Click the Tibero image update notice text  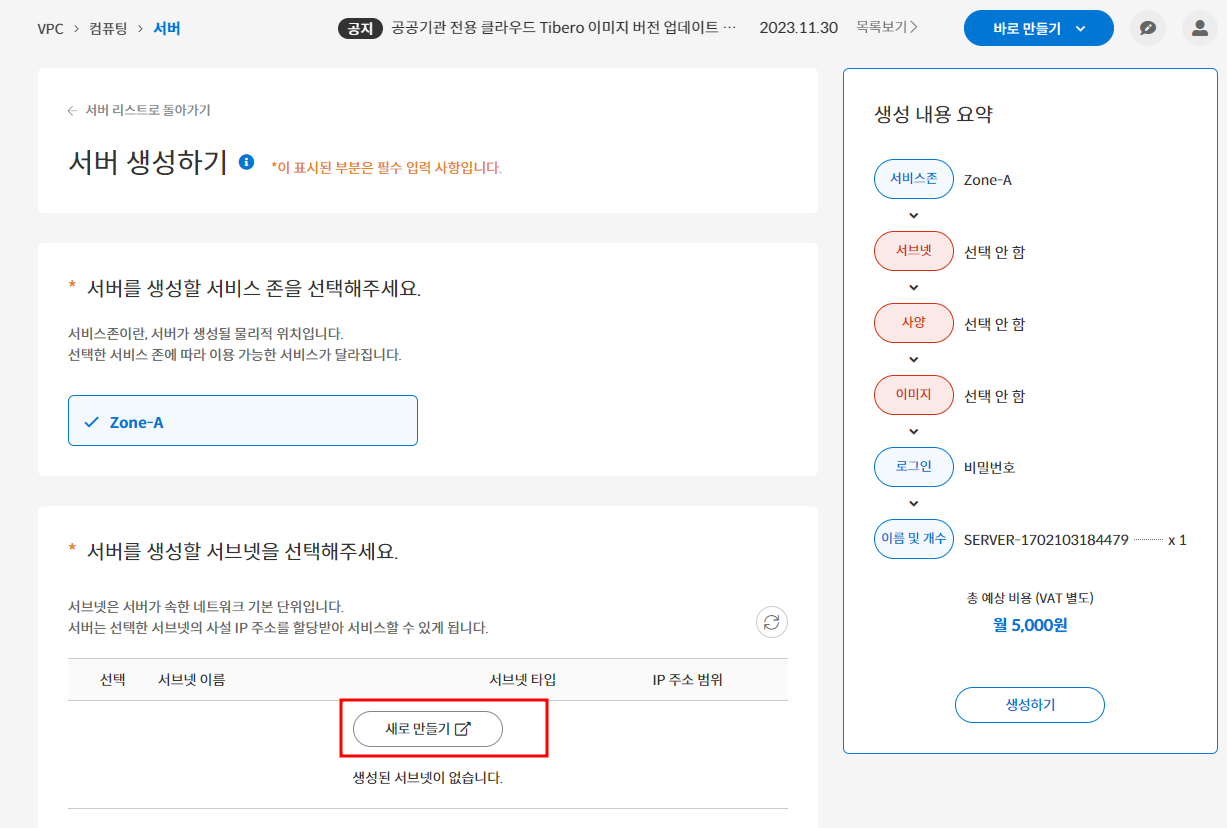coord(560,28)
